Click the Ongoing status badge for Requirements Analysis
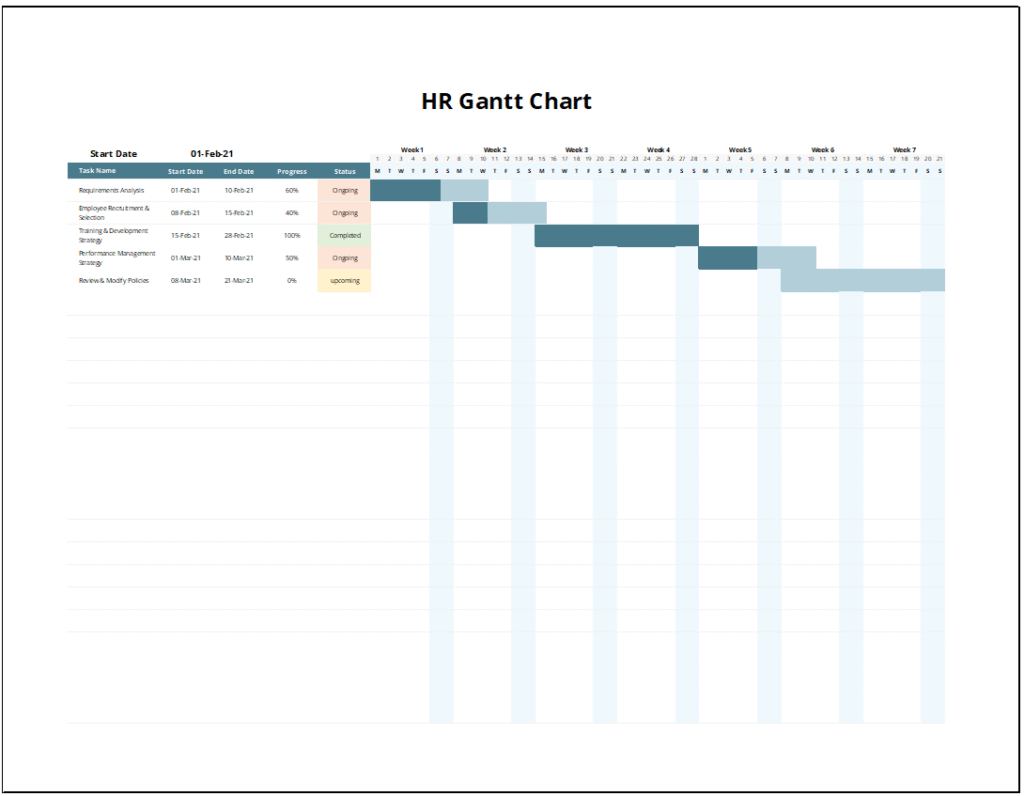Image resolution: width=1024 pixels, height=796 pixels. point(344,190)
